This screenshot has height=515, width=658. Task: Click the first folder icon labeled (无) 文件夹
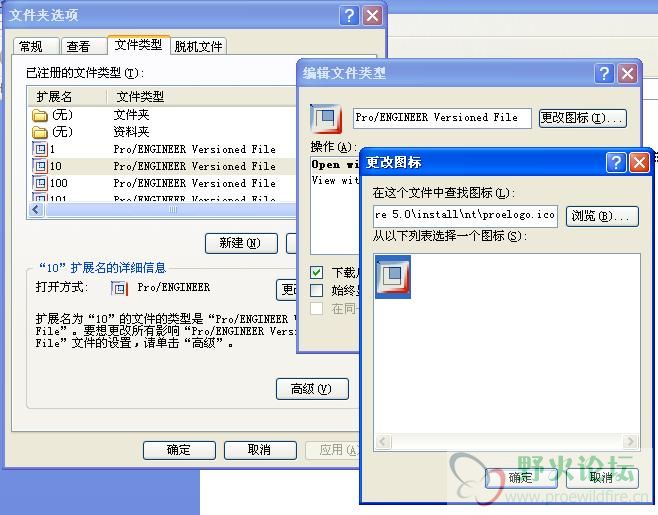40,115
